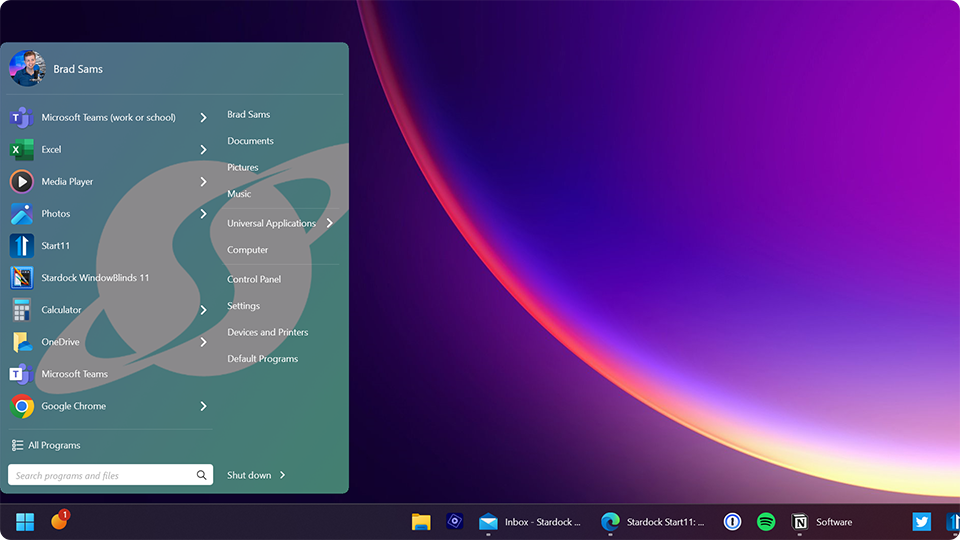Click the magnifier search icon in search box
960x540 pixels.
(201, 475)
